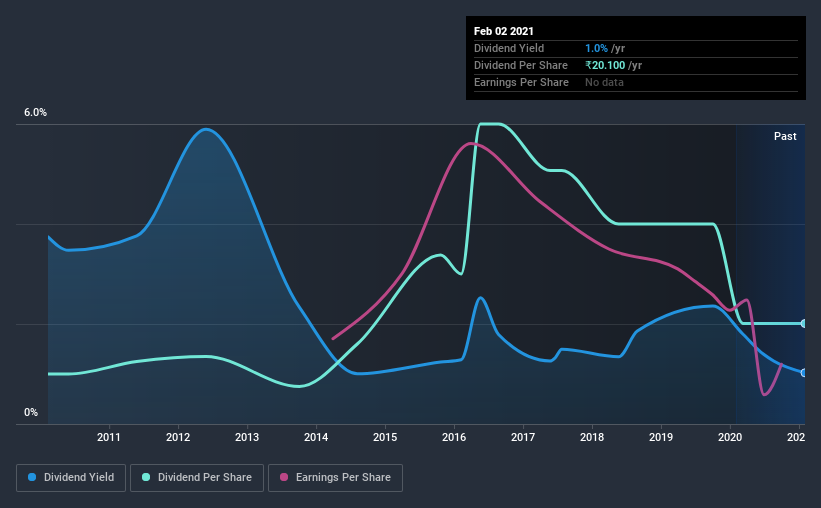
Task: Click the tooltip's Earnings Per Share row label
Action: tap(521, 82)
